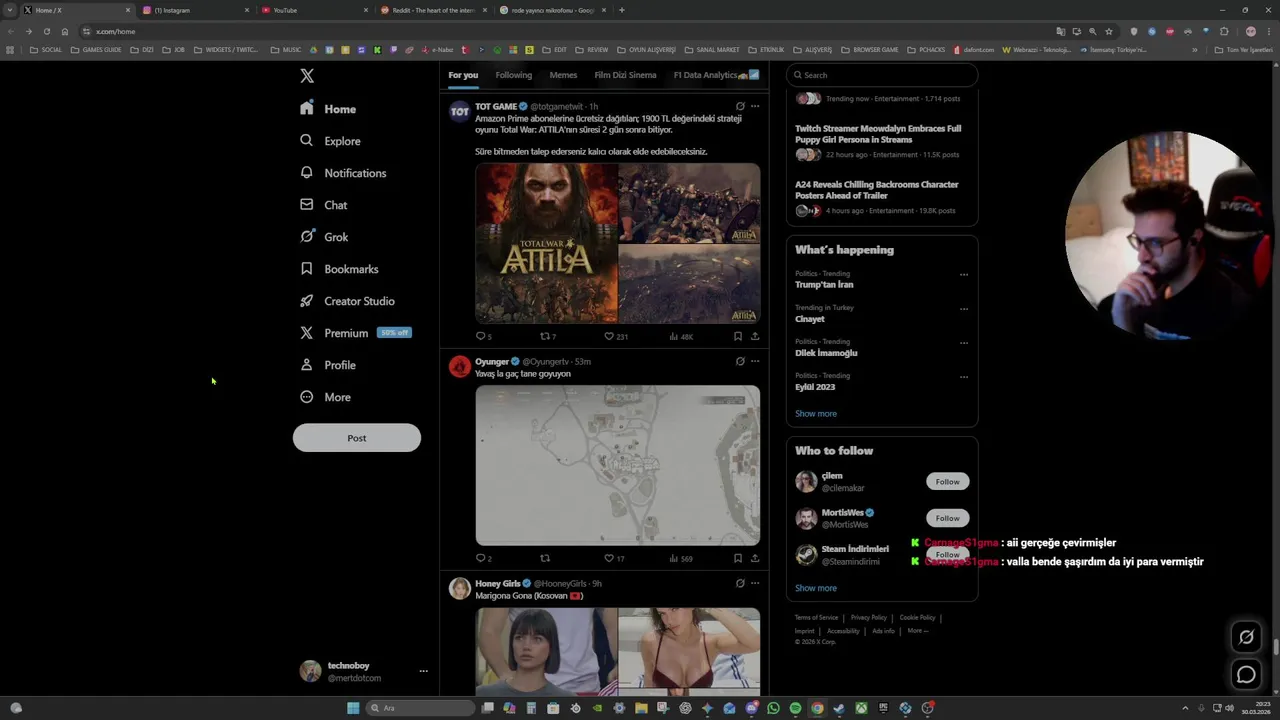Viewport: 1280px width, 720px height.
Task: Switch to the Film Dizi Sinema tab
Action: tap(625, 75)
